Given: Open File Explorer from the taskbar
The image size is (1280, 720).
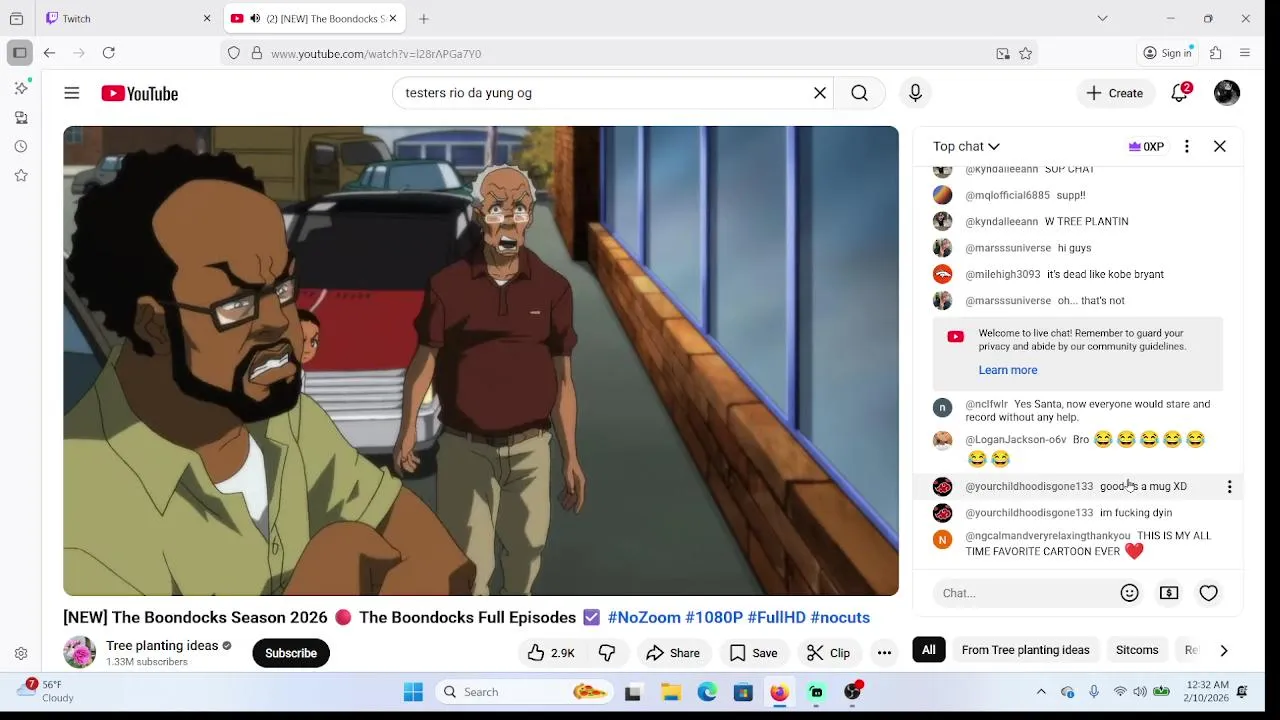Looking at the screenshot, I should [671, 692].
